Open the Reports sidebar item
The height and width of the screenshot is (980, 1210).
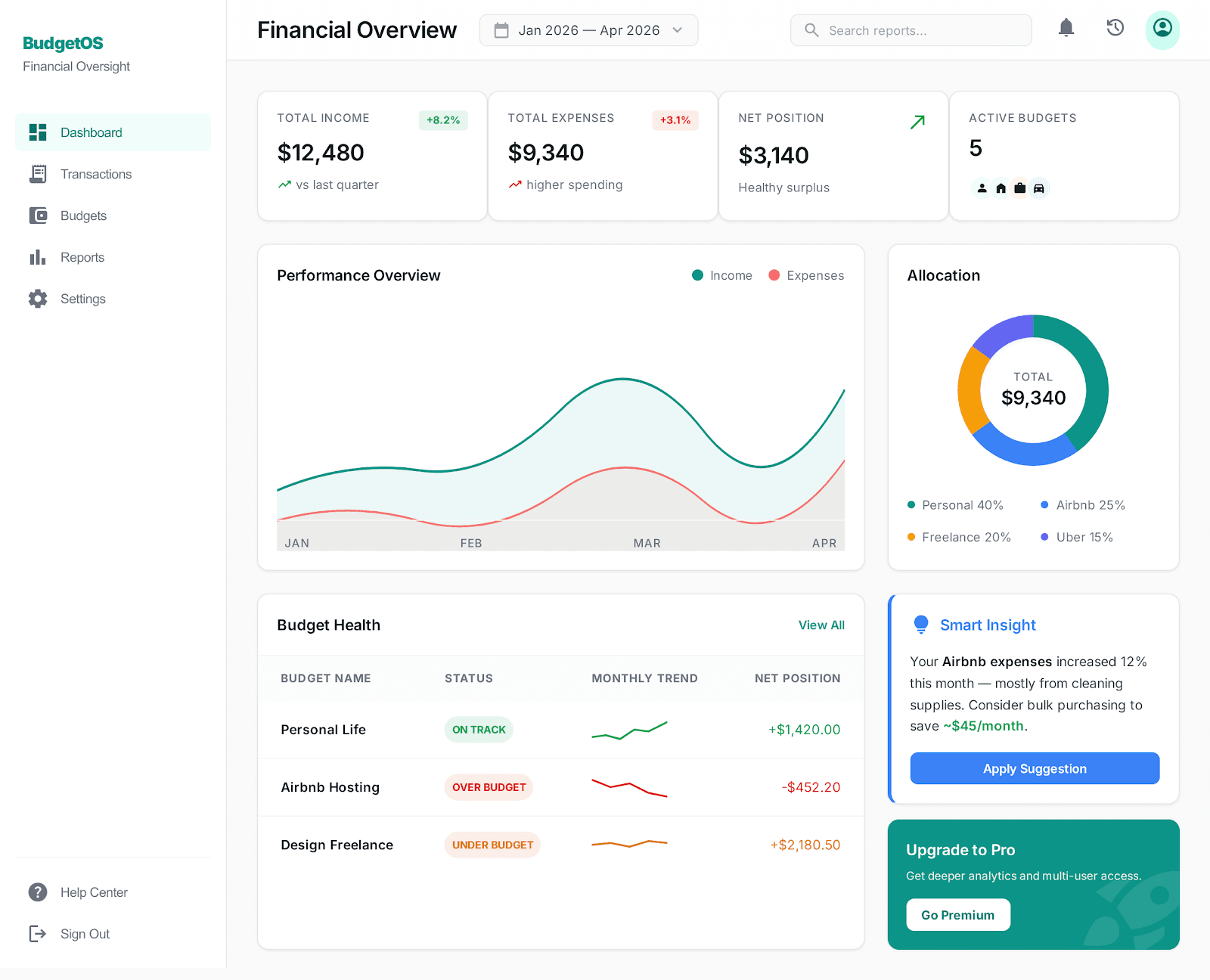coord(82,257)
